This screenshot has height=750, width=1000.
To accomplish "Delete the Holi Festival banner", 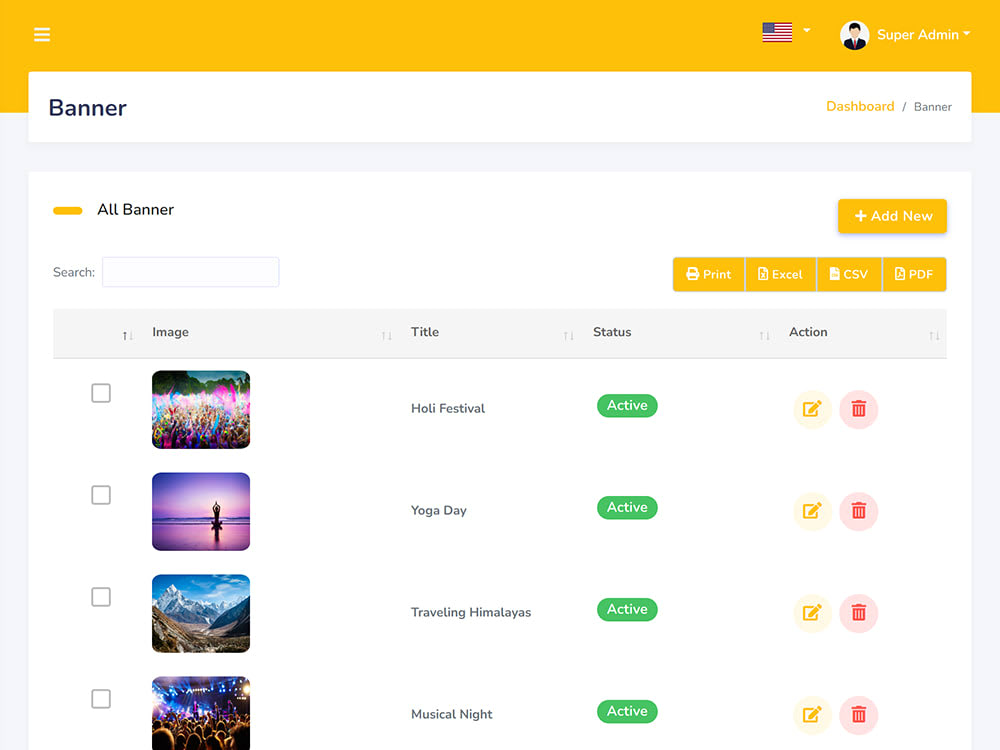I will 858,409.
